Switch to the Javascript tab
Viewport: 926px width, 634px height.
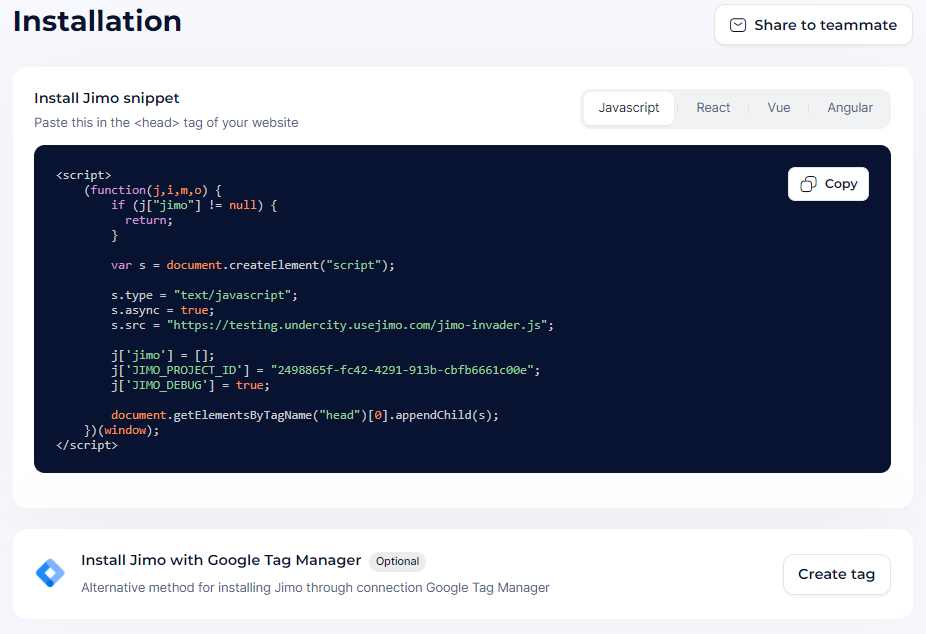pyautogui.click(x=629, y=108)
